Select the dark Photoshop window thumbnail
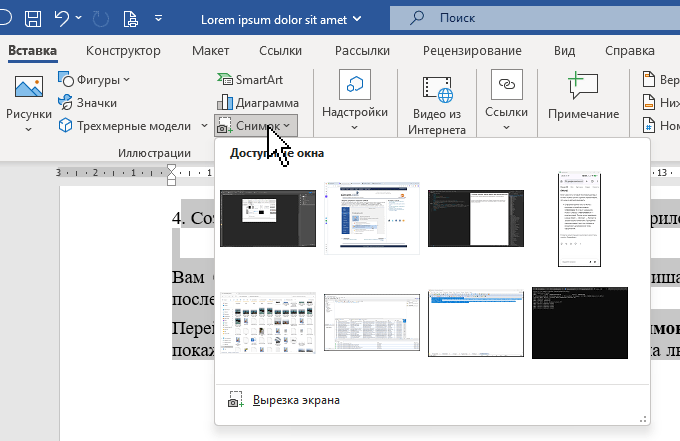Screen dimensions: 680x441 (268, 219)
